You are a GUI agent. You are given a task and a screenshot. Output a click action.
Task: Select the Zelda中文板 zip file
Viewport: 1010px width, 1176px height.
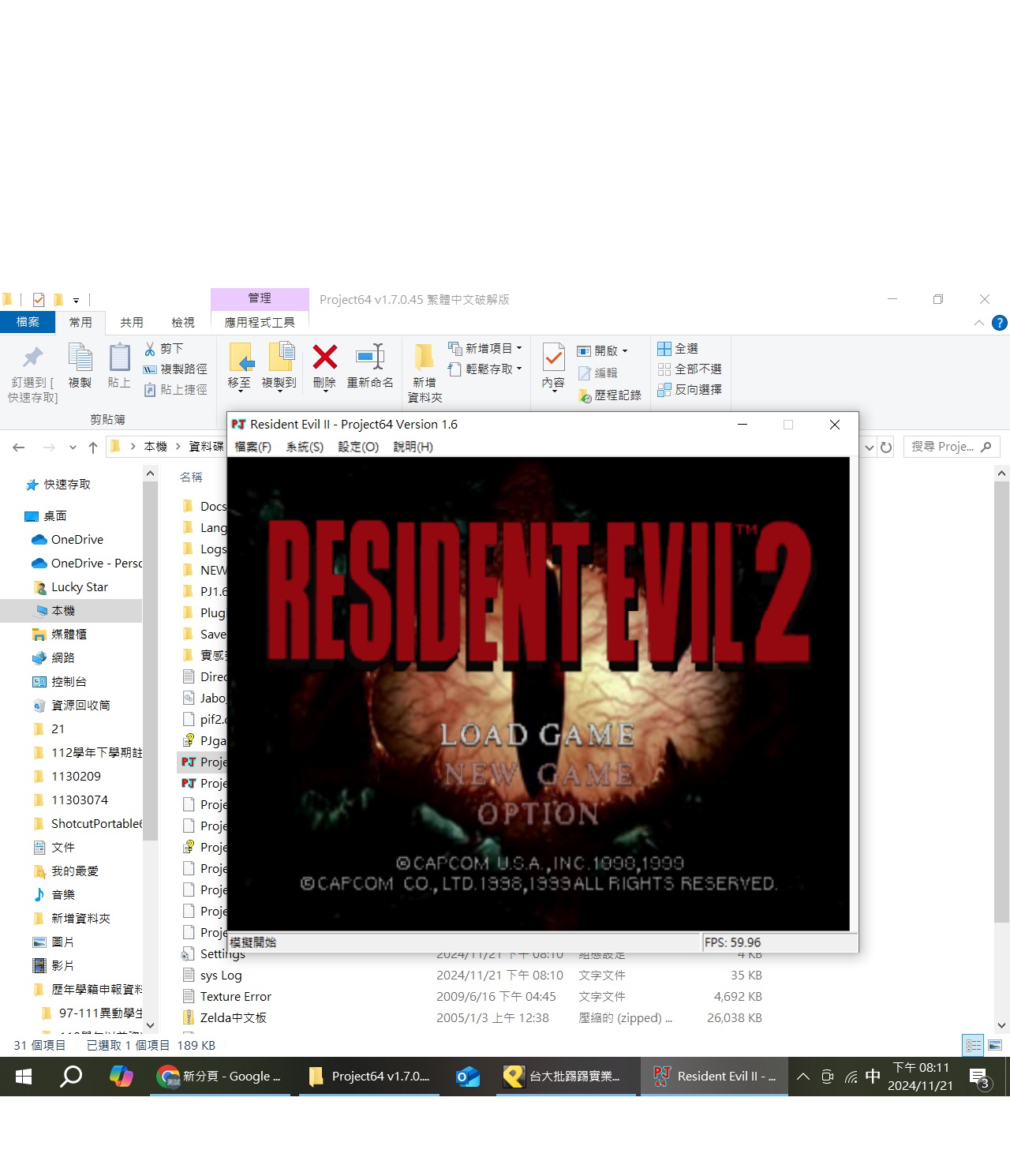(472, 1018)
